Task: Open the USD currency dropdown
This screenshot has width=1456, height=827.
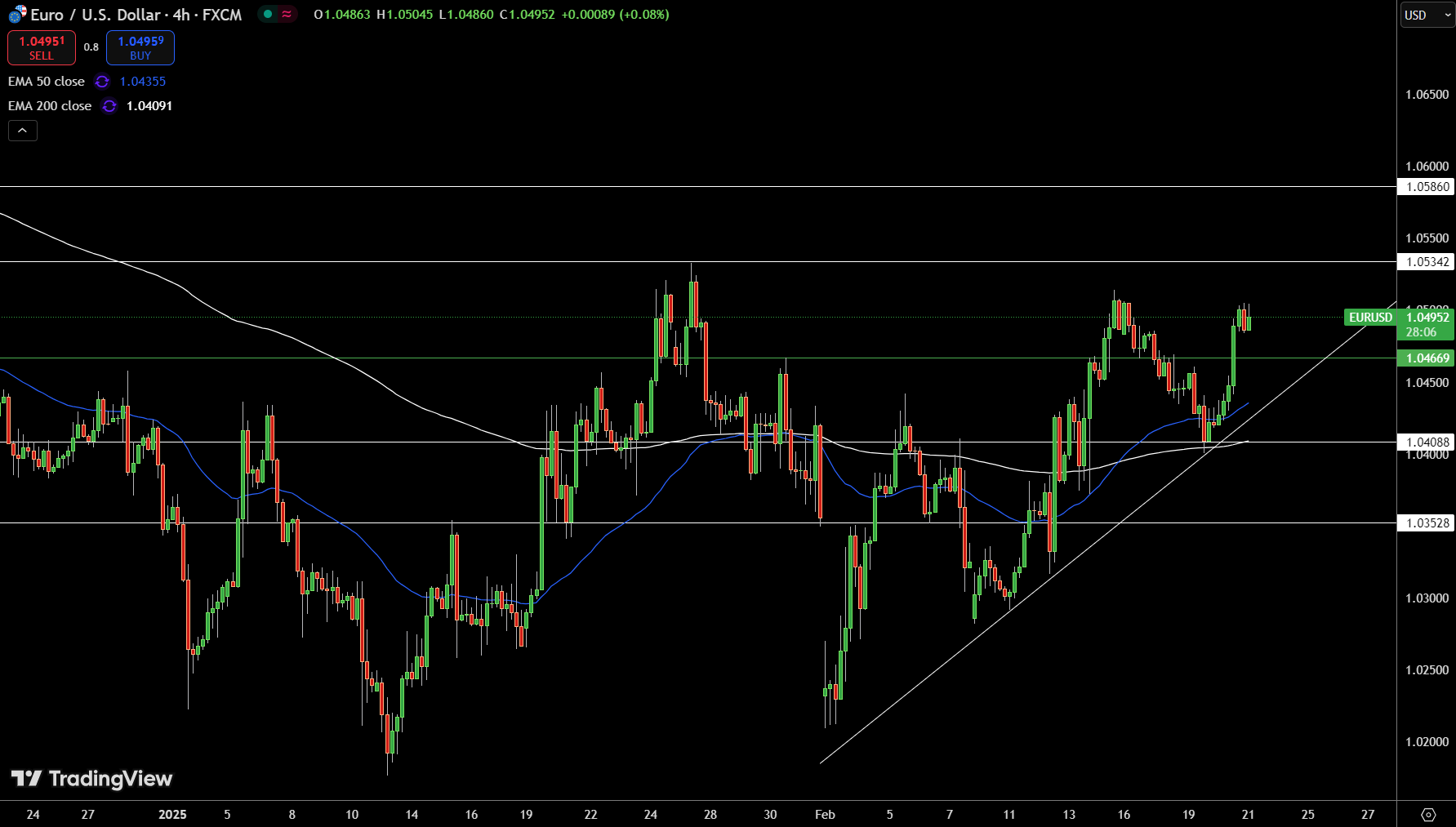Action: (x=1427, y=15)
